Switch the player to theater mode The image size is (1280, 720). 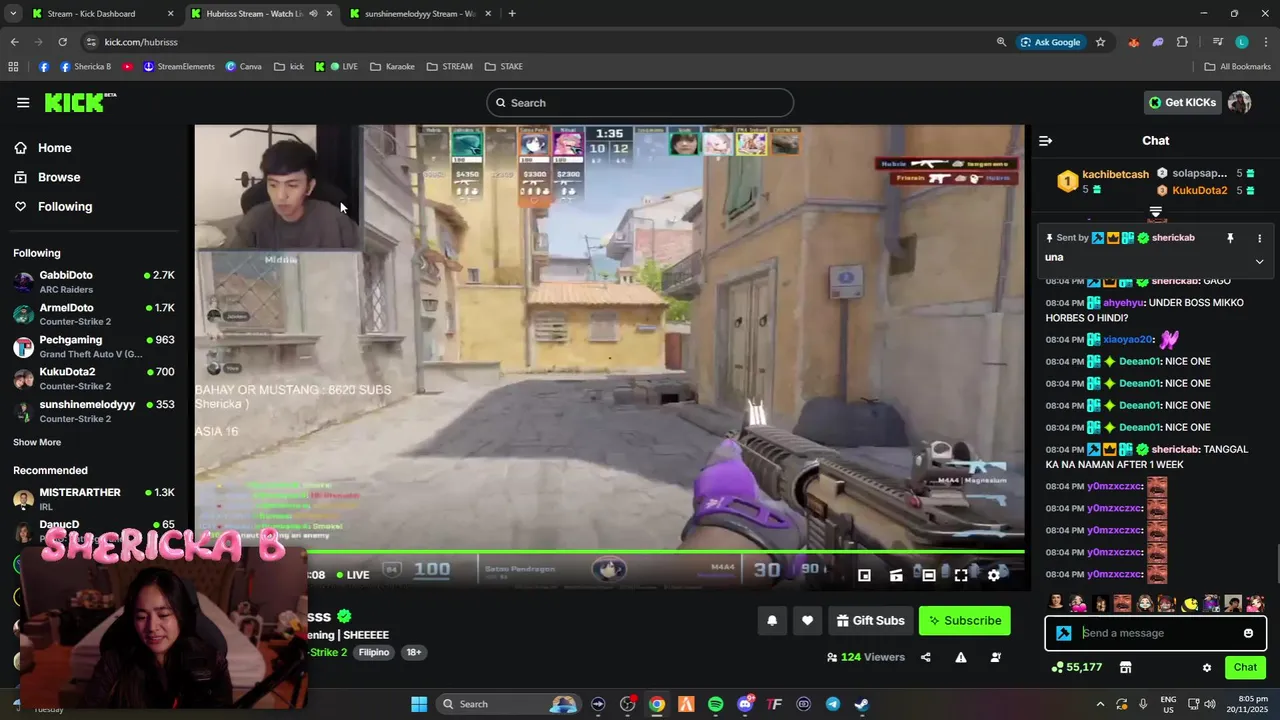click(929, 575)
